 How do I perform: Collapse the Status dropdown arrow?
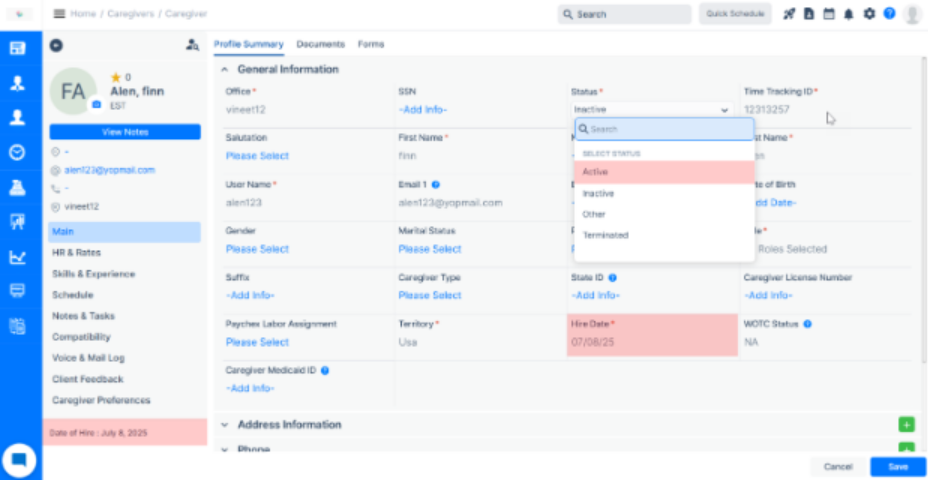click(724, 110)
